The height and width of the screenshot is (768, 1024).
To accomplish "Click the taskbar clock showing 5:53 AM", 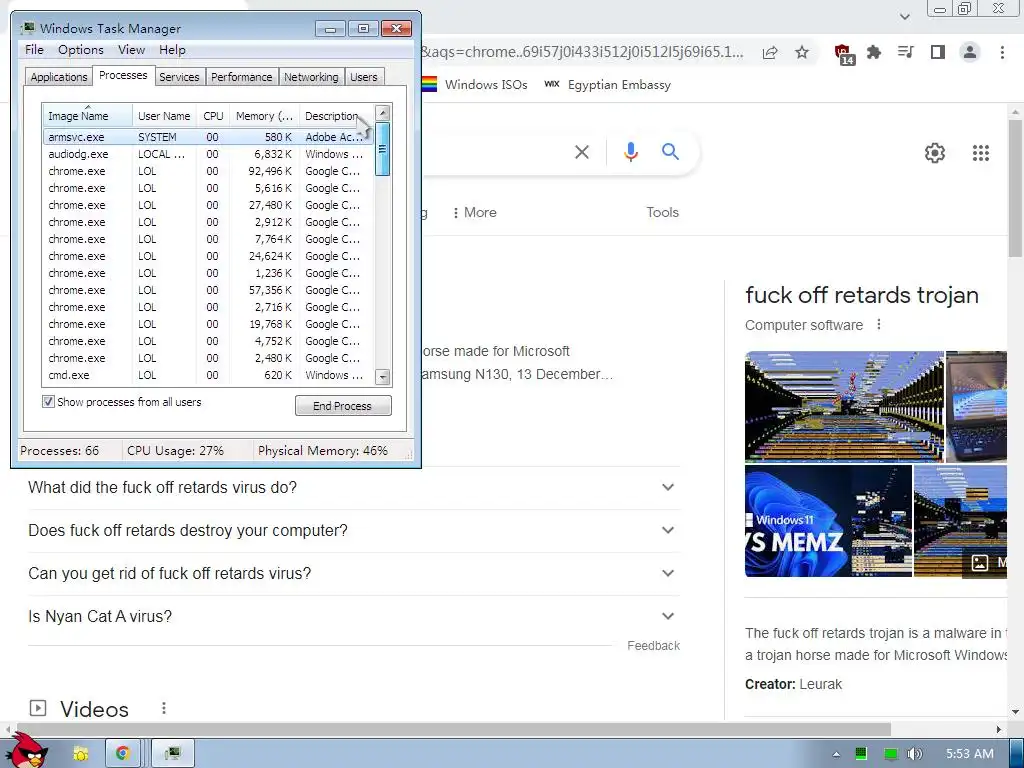I will click(x=970, y=754).
